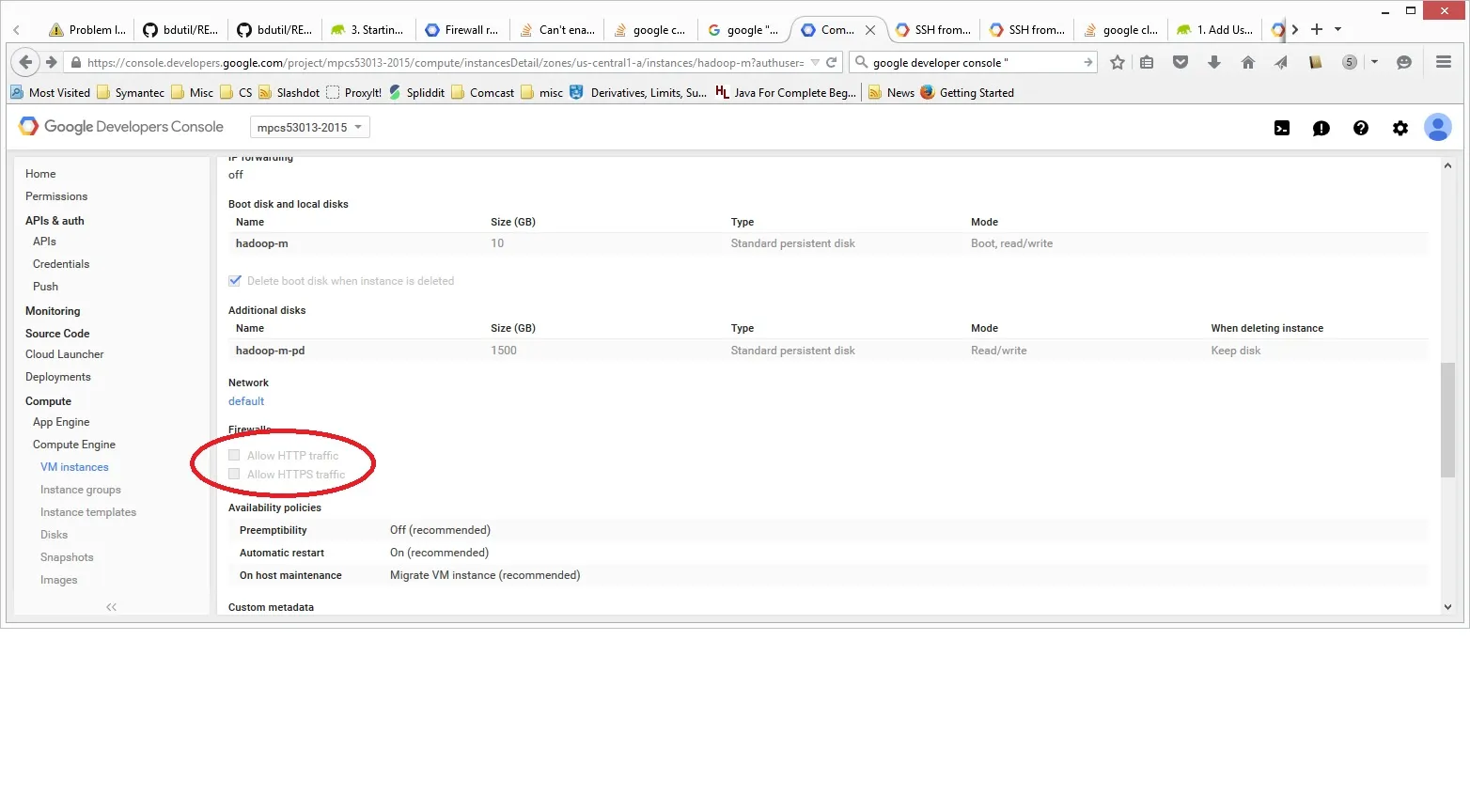Open console settings gear icon
Screen dimensions: 1470x812
[1400, 128]
